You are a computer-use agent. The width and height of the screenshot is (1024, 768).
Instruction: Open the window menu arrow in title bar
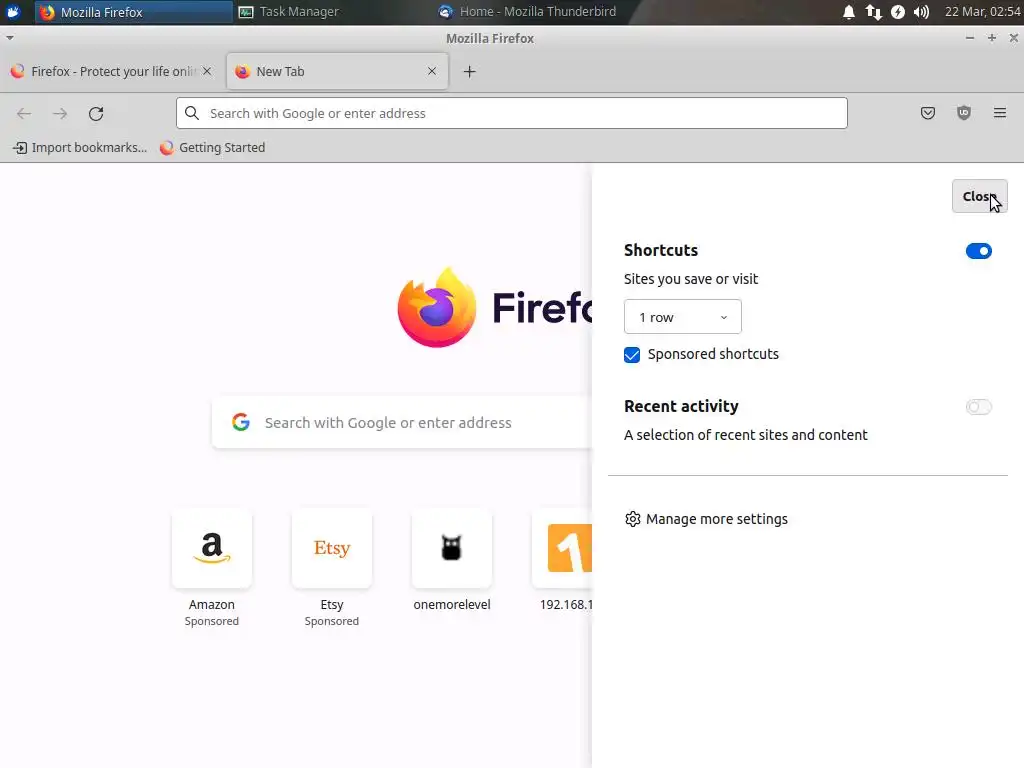9,38
